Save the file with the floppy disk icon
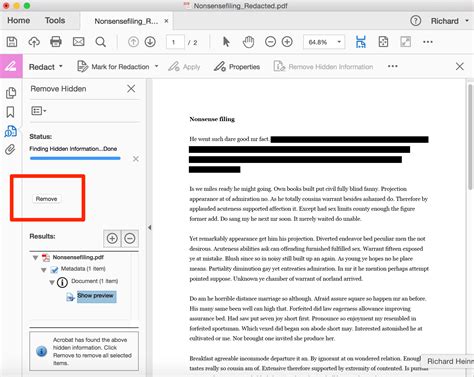 pyautogui.click(x=12, y=42)
